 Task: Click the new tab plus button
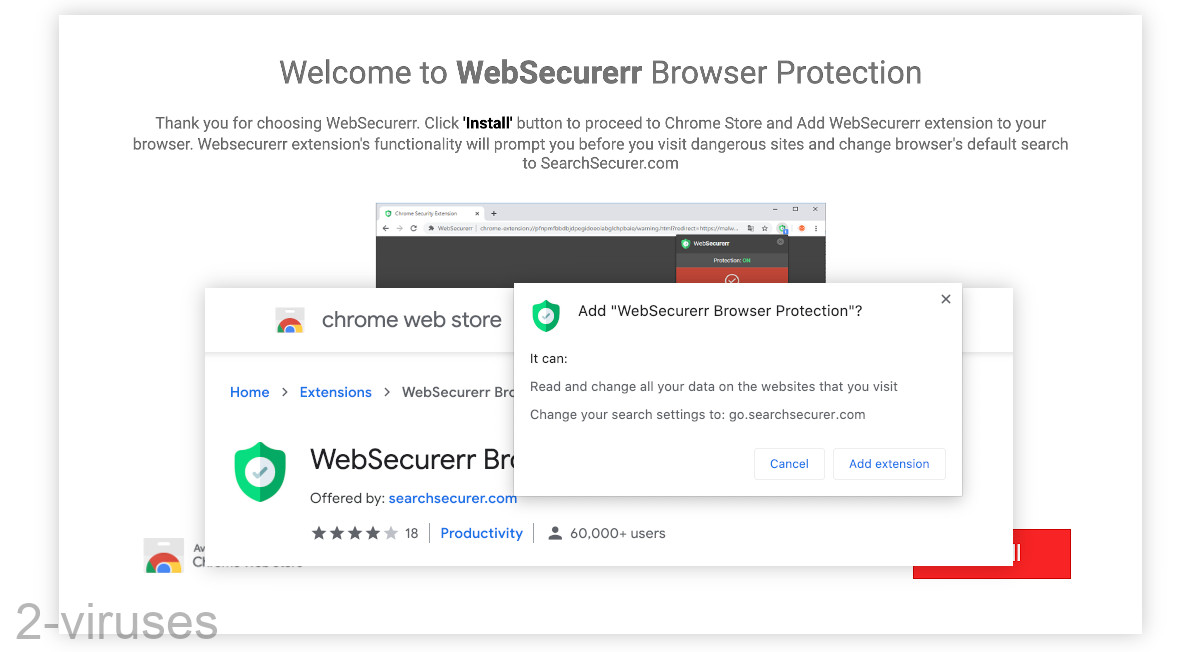[494, 213]
